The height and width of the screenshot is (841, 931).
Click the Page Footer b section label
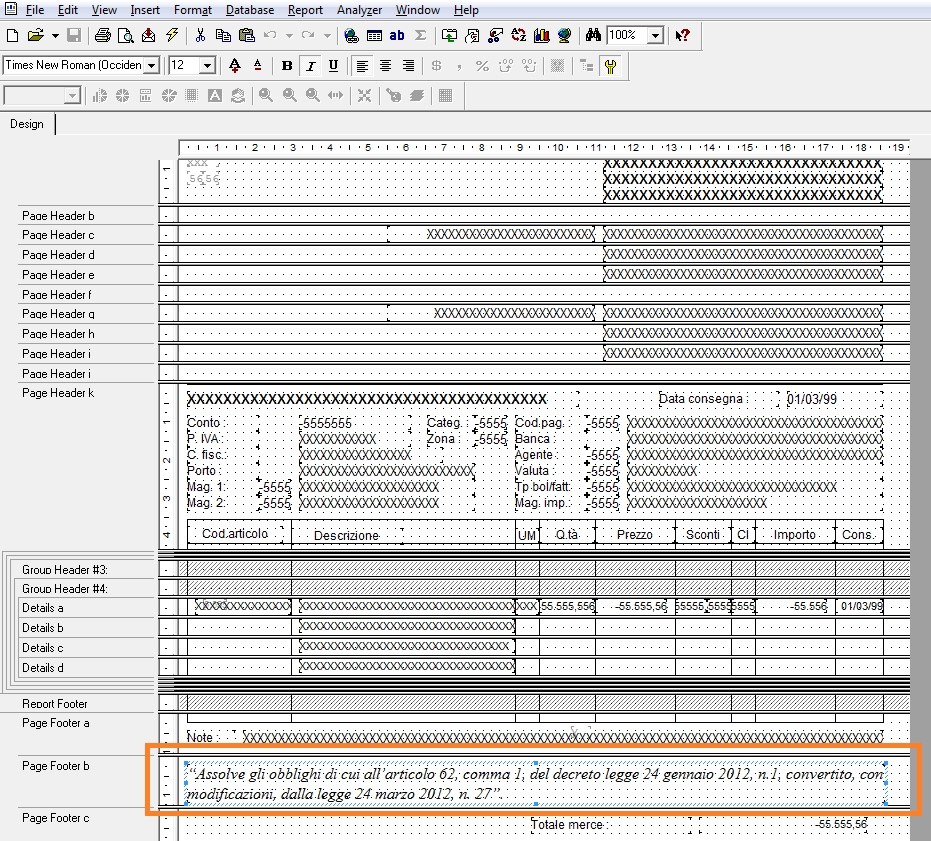point(56,766)
